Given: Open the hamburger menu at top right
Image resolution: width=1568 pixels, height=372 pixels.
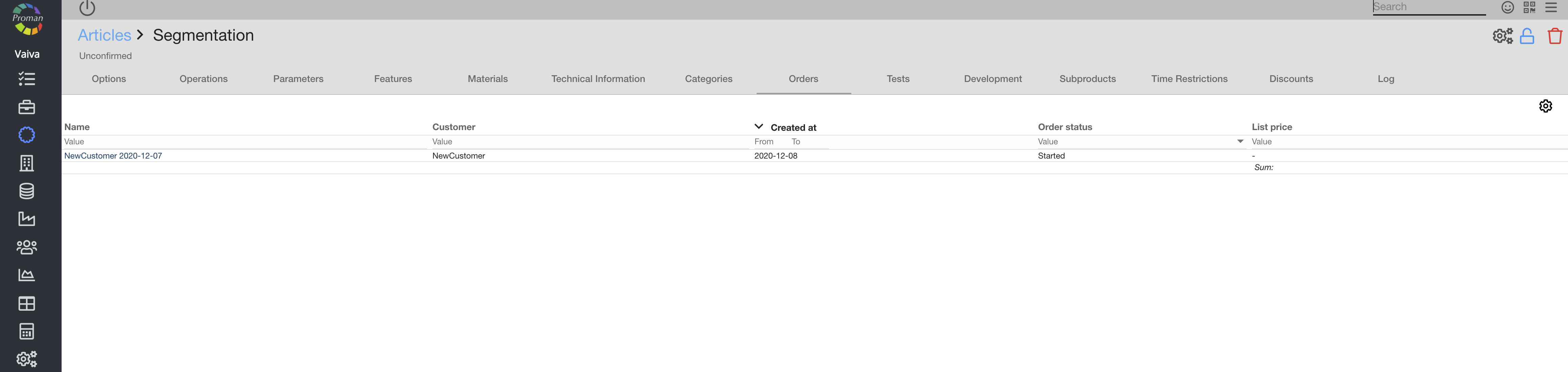Looking at the screenshot, I should 1551,7.
